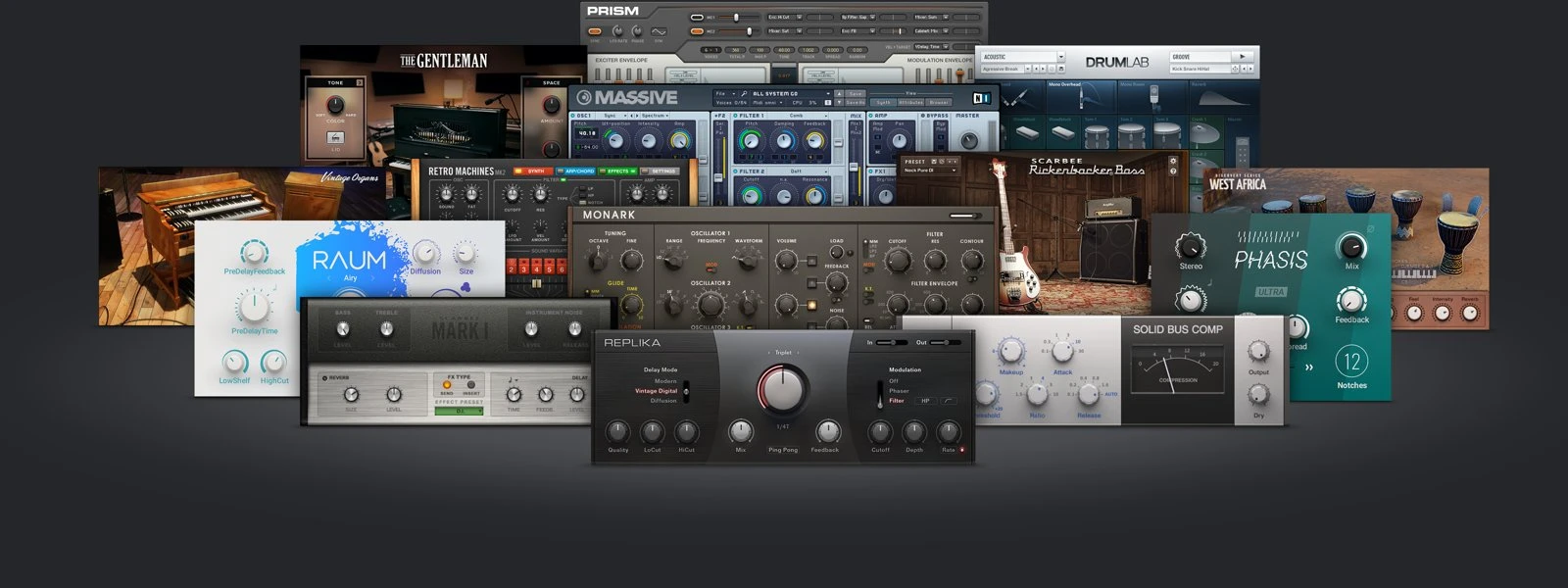Open Massive Filter 2 Daft type dropdown
The height and width of the screenshot is (588, 1568).
click(x=796, y=171)
